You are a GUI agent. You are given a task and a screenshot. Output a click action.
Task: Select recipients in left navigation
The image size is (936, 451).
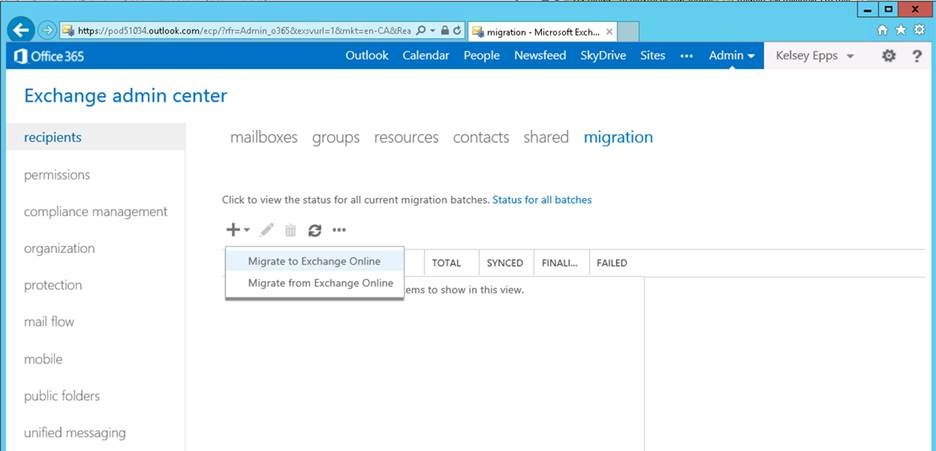click(x=96, y=137)
